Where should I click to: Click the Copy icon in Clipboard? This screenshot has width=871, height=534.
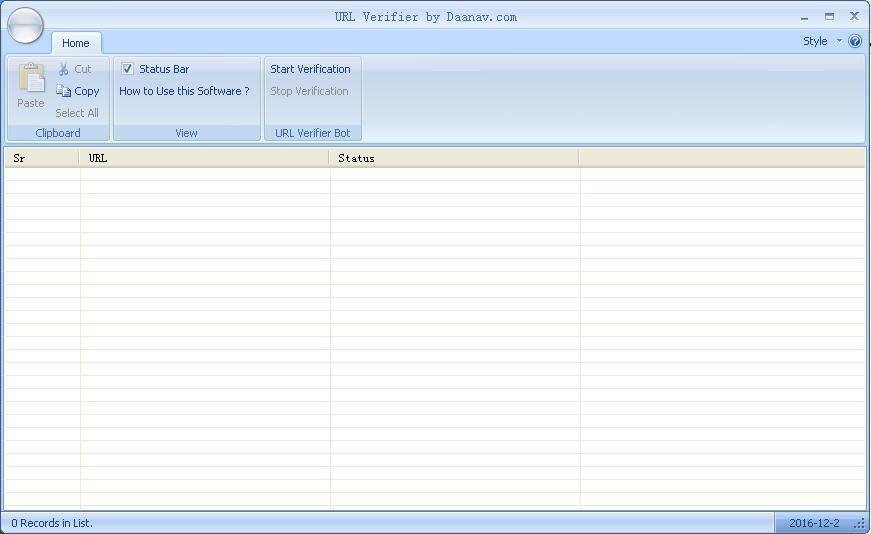point(64,91)
